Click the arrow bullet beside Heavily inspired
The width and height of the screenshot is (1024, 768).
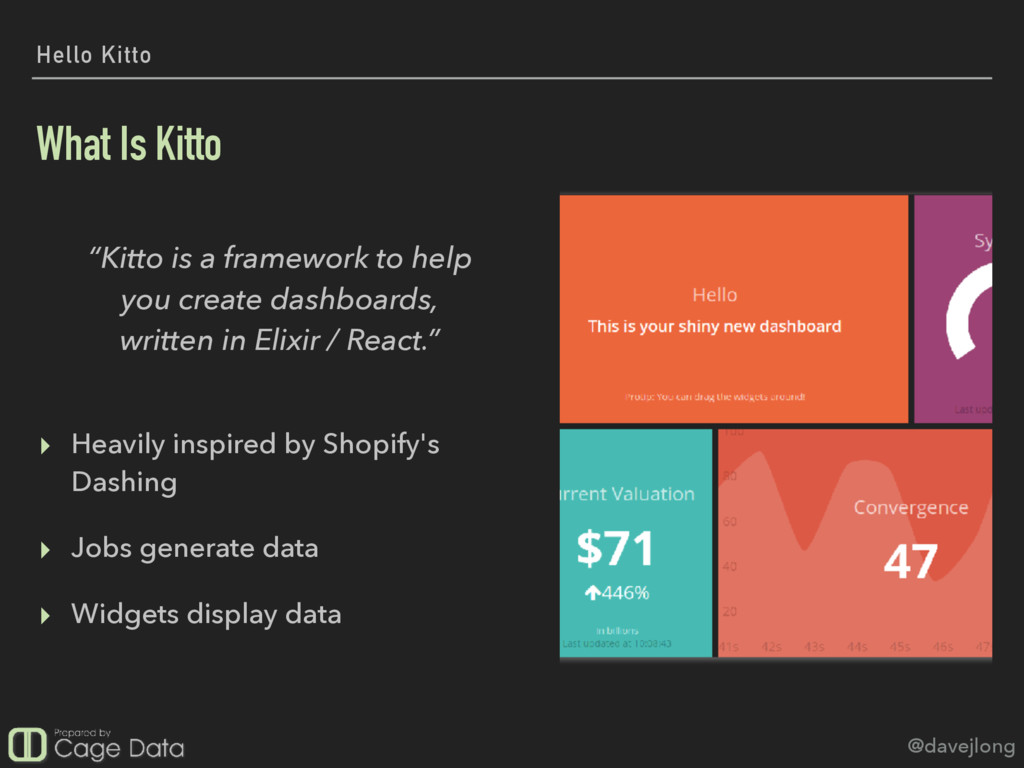pyautogui.click(x=45, y=446)
